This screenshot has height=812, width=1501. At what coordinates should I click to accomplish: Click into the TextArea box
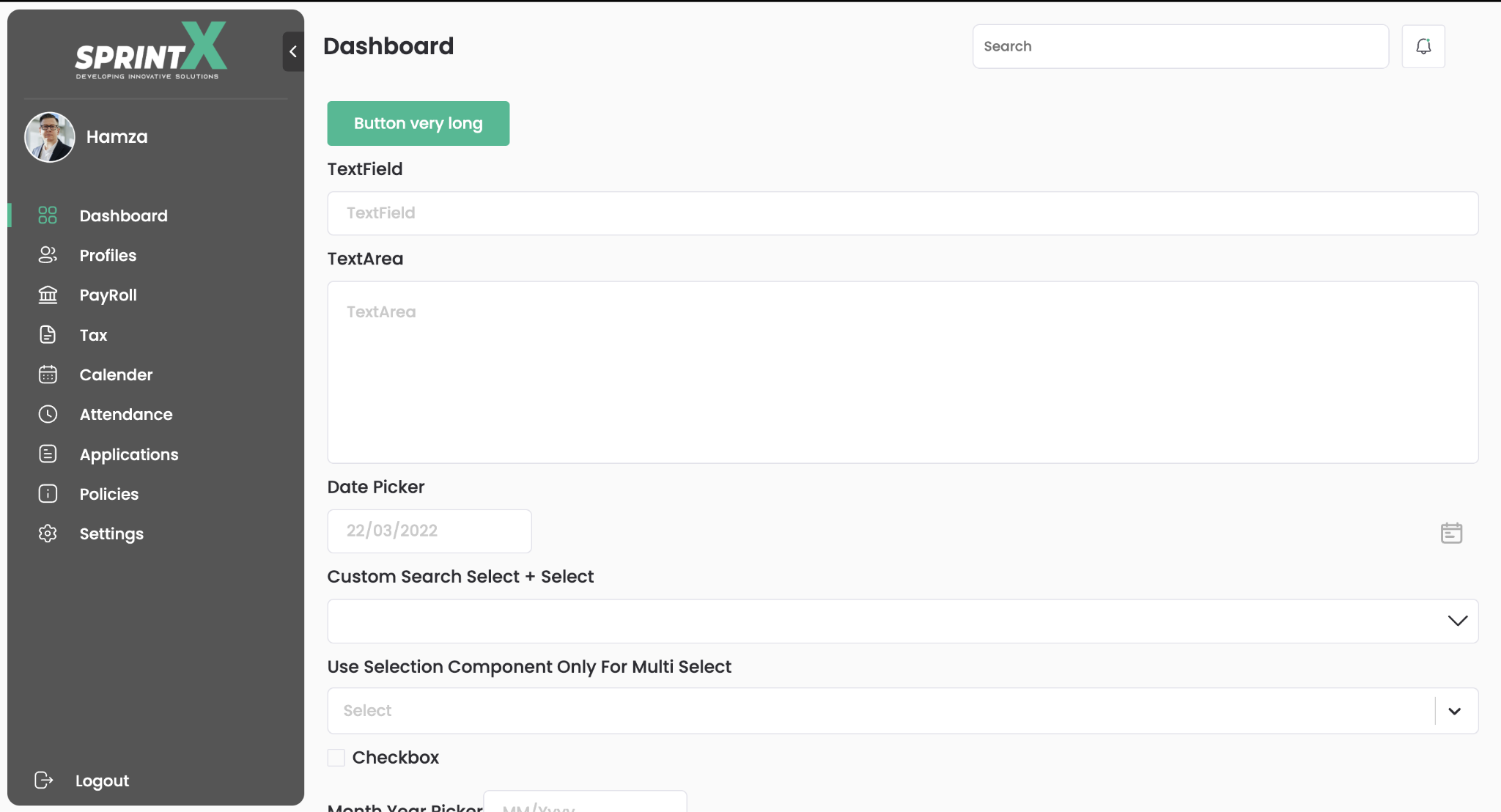[902, 372]
